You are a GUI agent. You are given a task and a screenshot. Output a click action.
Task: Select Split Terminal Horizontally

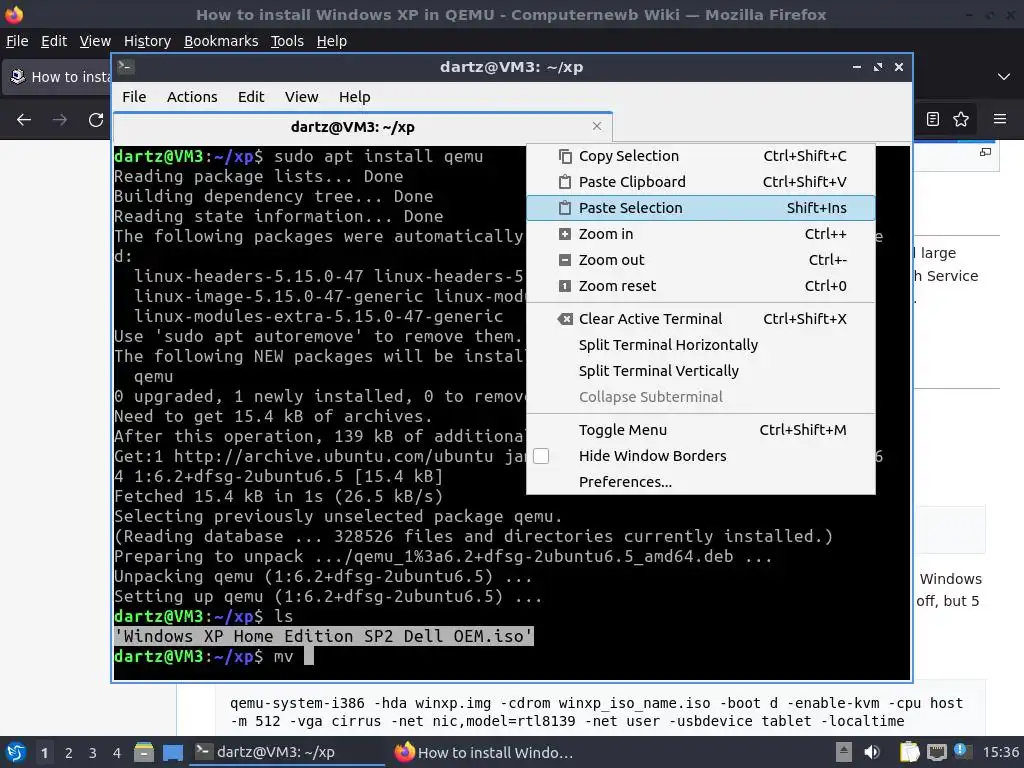click(x=701, y=345)
